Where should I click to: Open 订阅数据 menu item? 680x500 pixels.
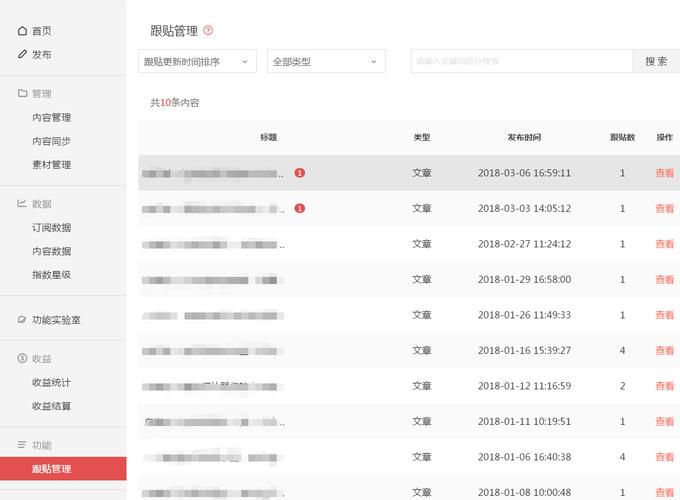point(52,228)
